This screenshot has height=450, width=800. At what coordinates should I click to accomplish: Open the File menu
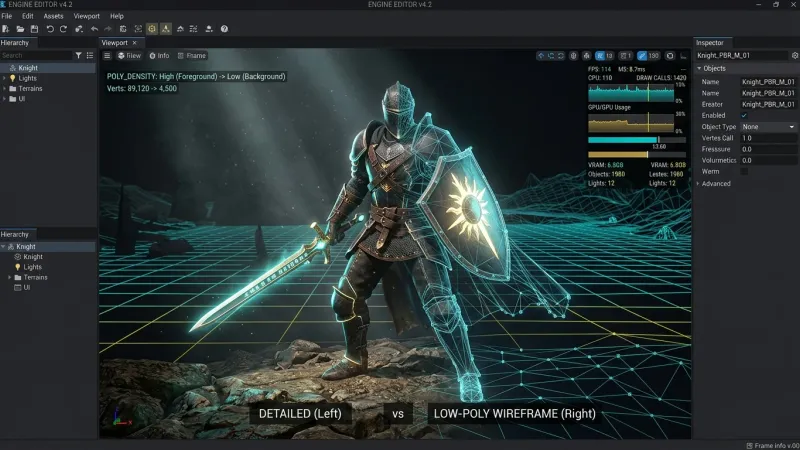(7, 16)
